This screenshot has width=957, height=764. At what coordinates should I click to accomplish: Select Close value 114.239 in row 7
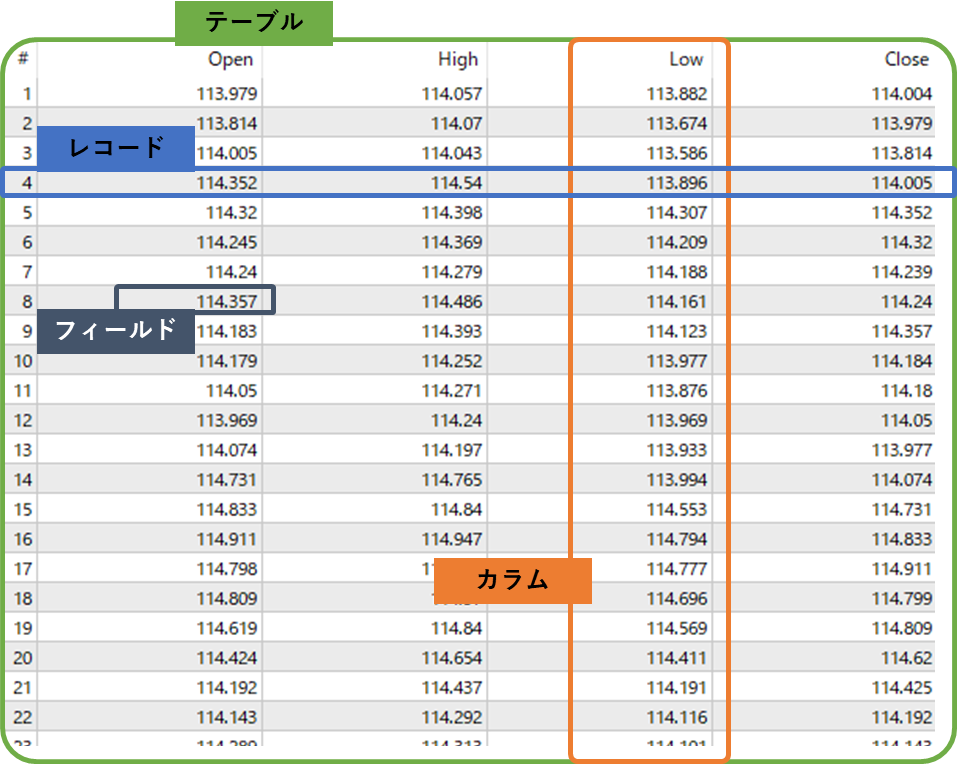point(902,272)
